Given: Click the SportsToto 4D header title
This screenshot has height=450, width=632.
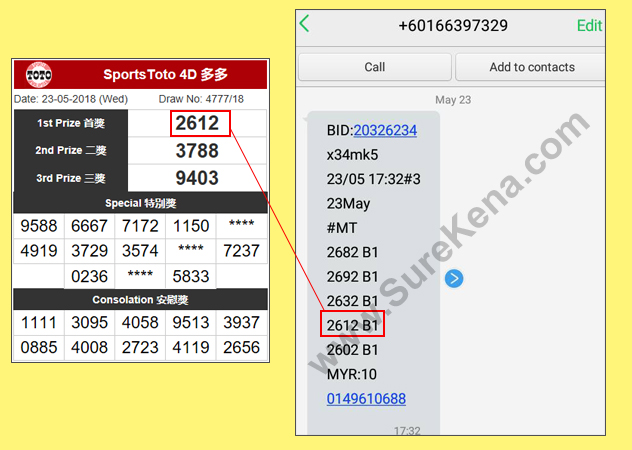Looking at the screenshot, I should click(x=165, y=75).
